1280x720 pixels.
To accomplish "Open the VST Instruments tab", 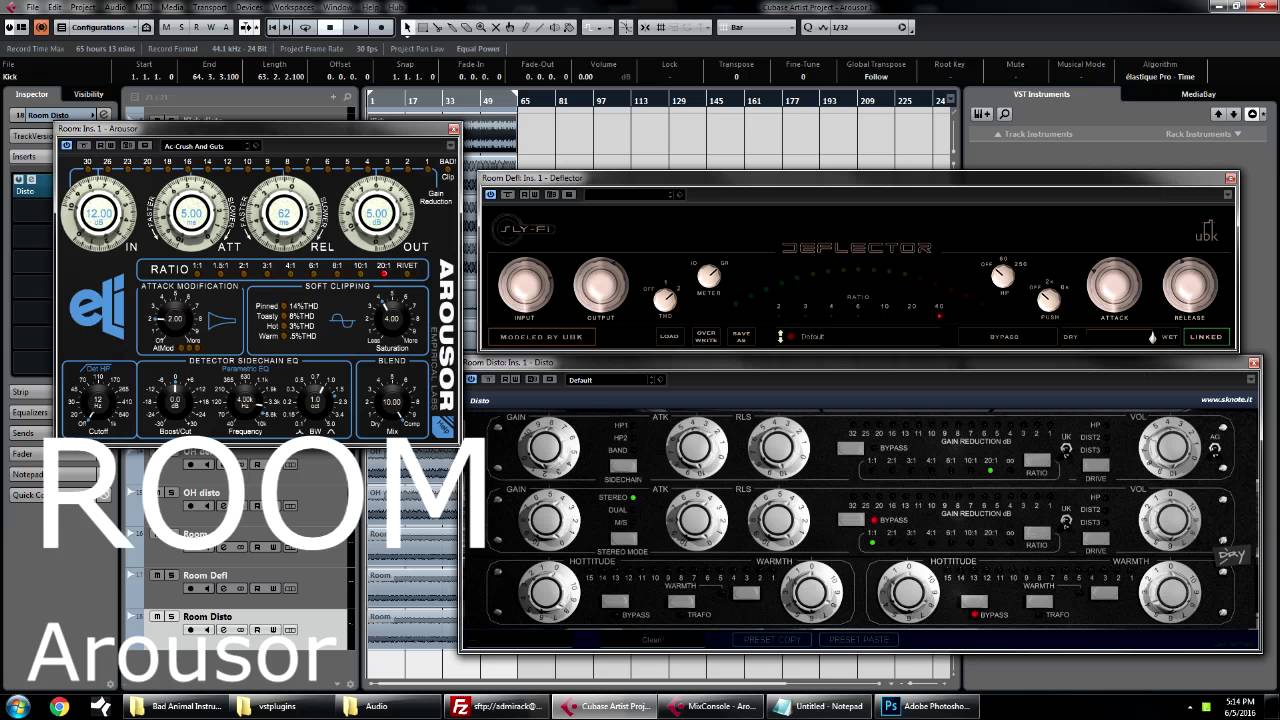I will tap(1041, 94).
